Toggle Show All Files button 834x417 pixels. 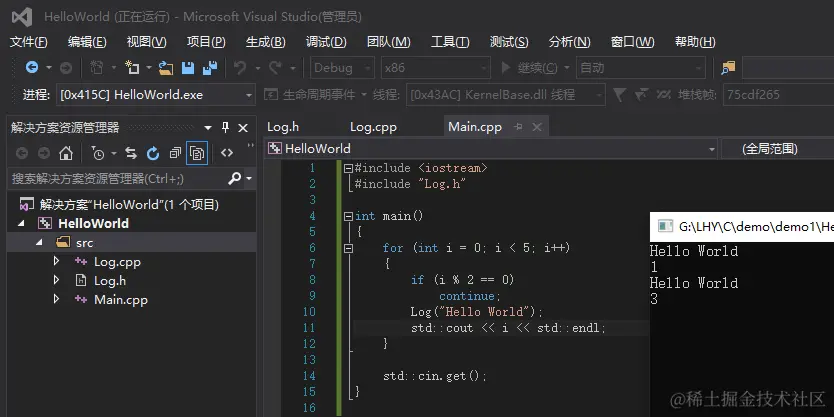[197, 153]
